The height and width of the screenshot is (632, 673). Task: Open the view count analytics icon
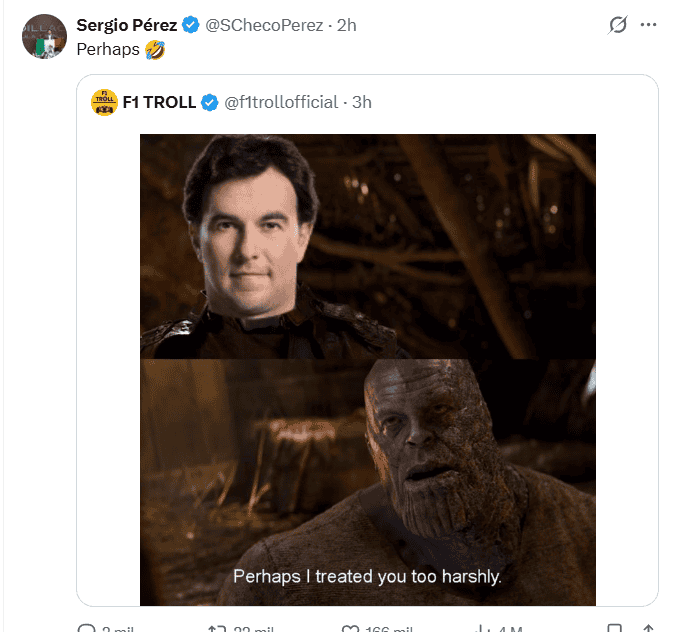[482, 628]
